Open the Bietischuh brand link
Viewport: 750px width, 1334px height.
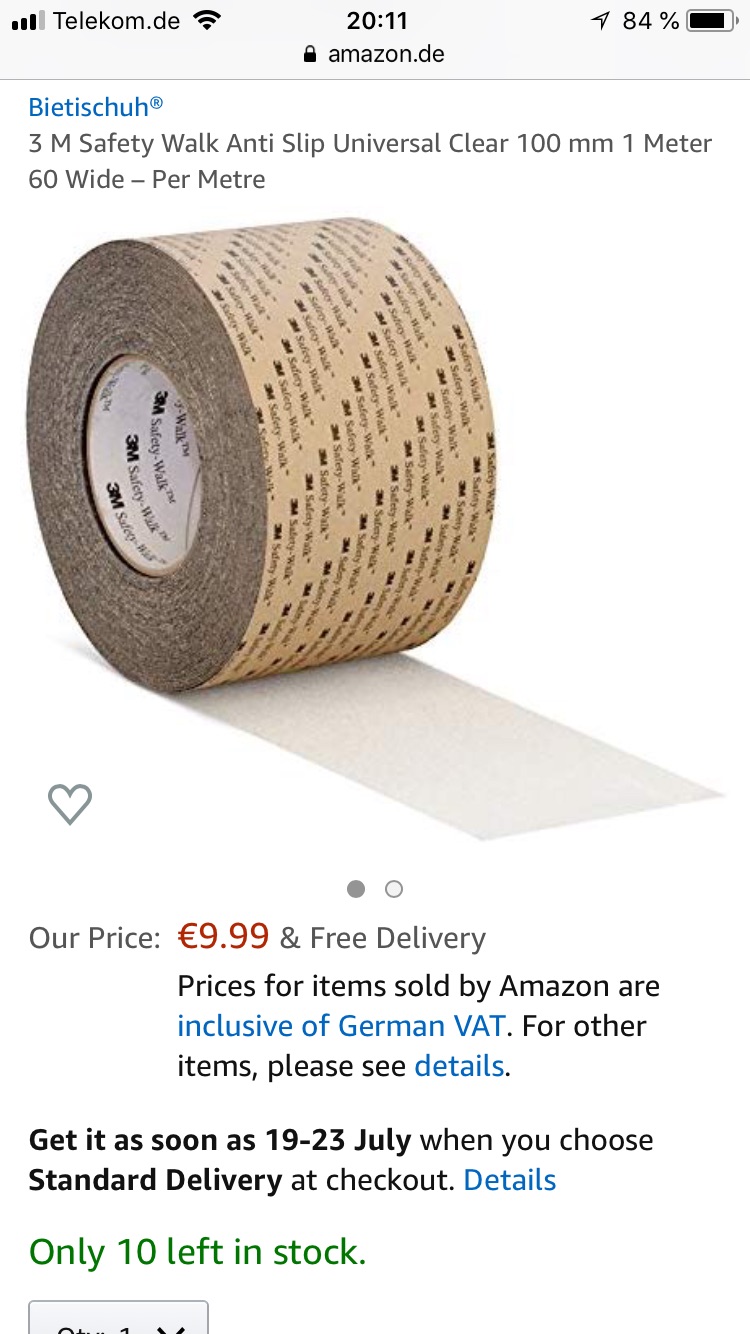point(96,107)
